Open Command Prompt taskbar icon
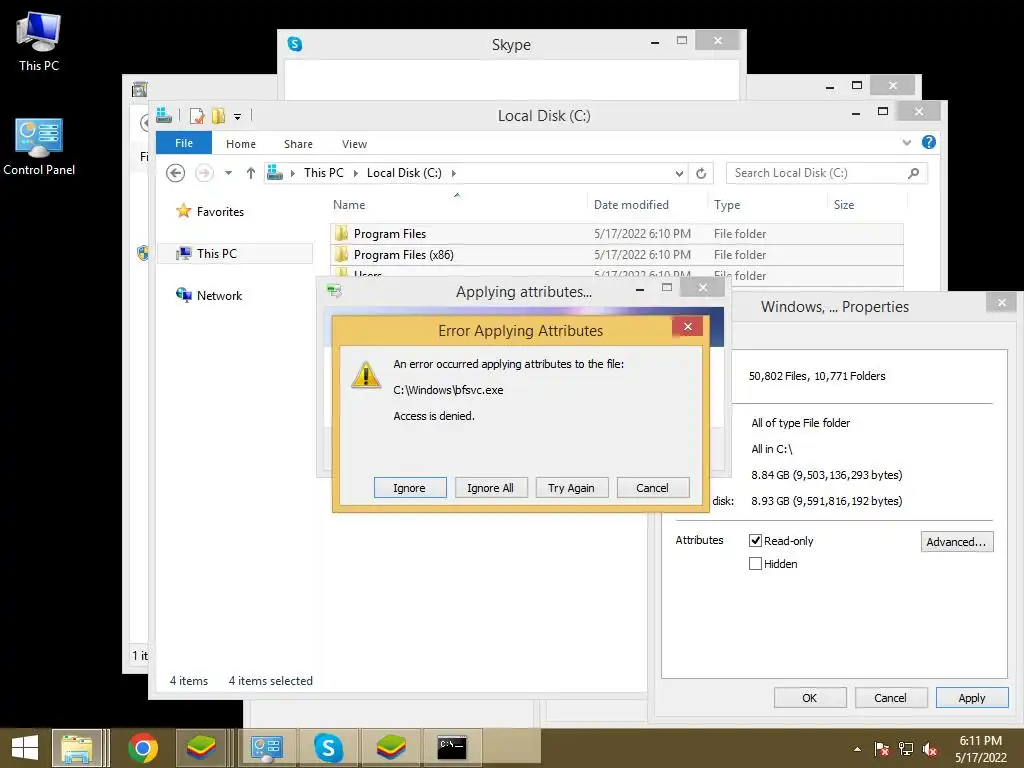 (x=452, y=748)
